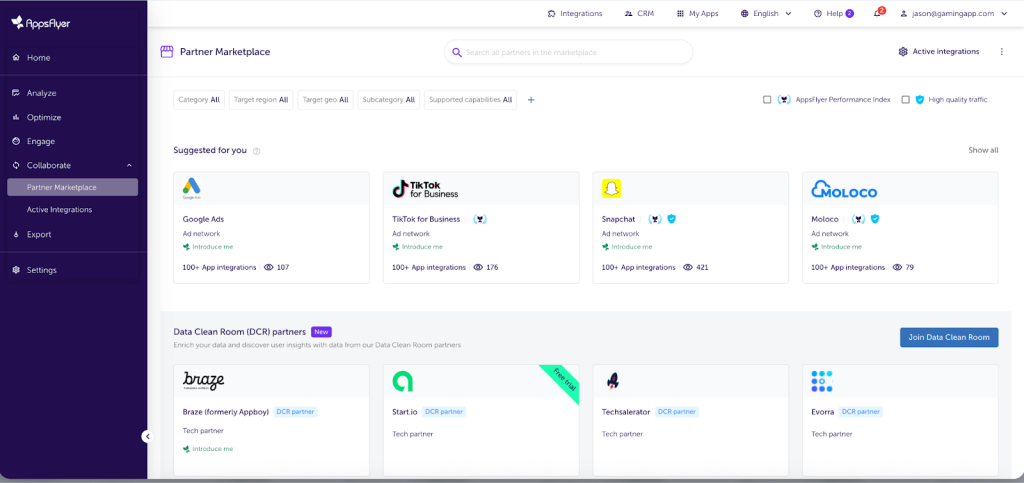Click the Join Data Clean Room button

(948, 337)
